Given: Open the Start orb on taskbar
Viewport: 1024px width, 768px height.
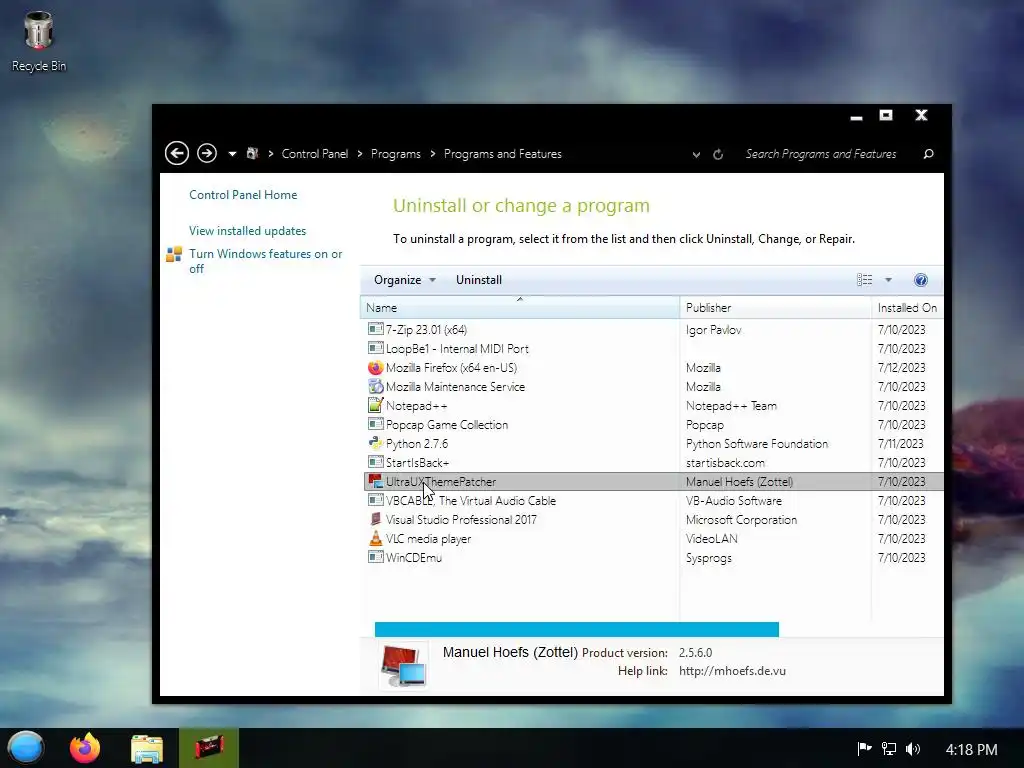Looking at the screenshot, I should click(26, 748).
